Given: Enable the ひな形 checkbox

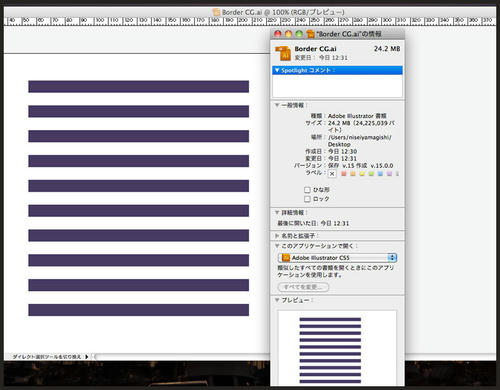Looking at the screenshot, I should point(307,190).
